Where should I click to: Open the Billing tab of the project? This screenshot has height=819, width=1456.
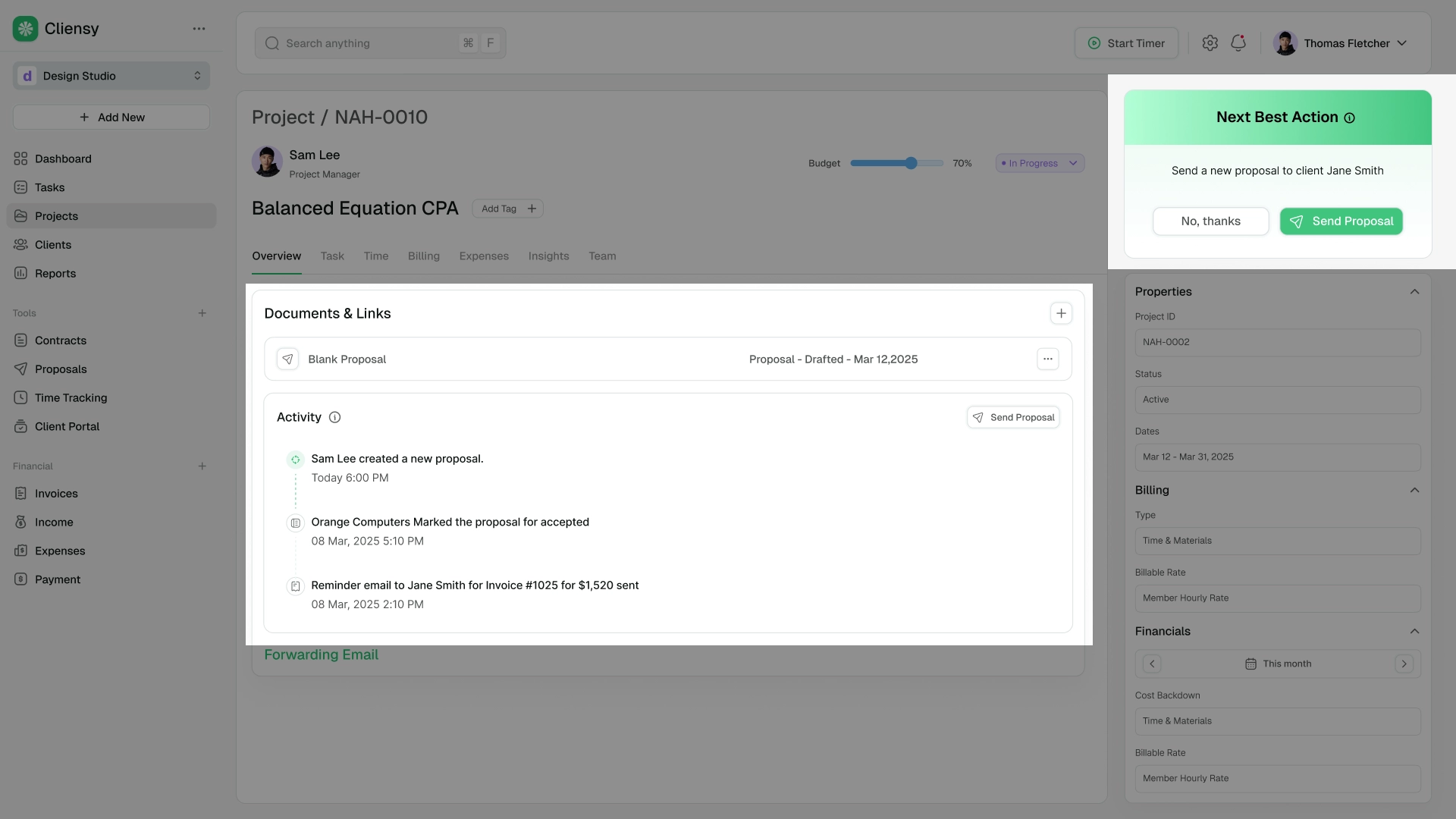pyautogui.click(x=423, y=256)
